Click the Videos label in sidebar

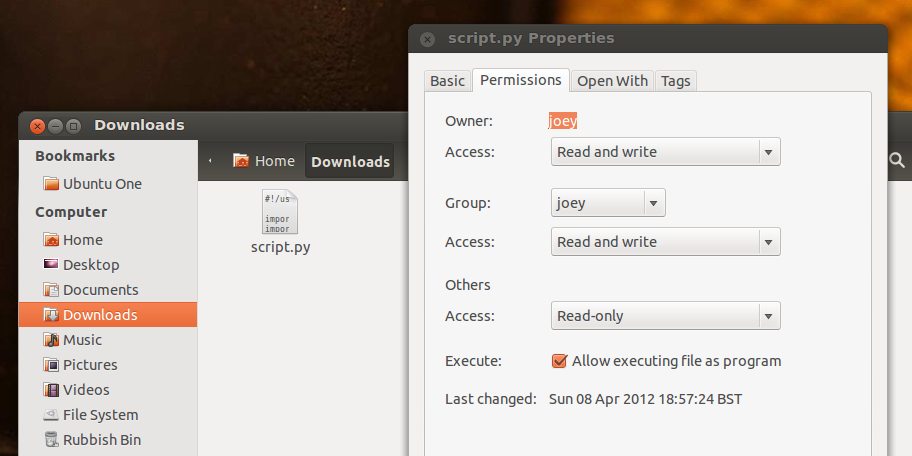pos(86,390)
